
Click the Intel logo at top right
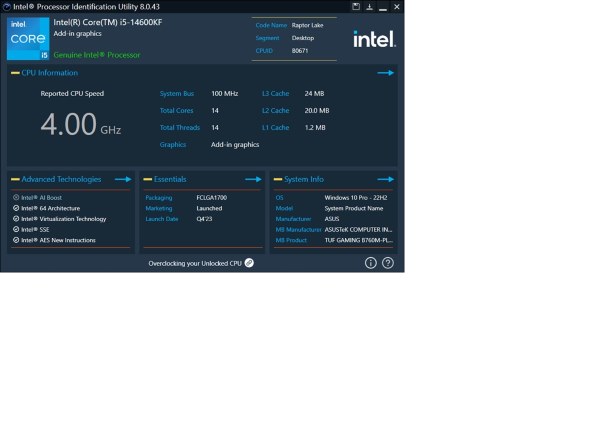374,39
